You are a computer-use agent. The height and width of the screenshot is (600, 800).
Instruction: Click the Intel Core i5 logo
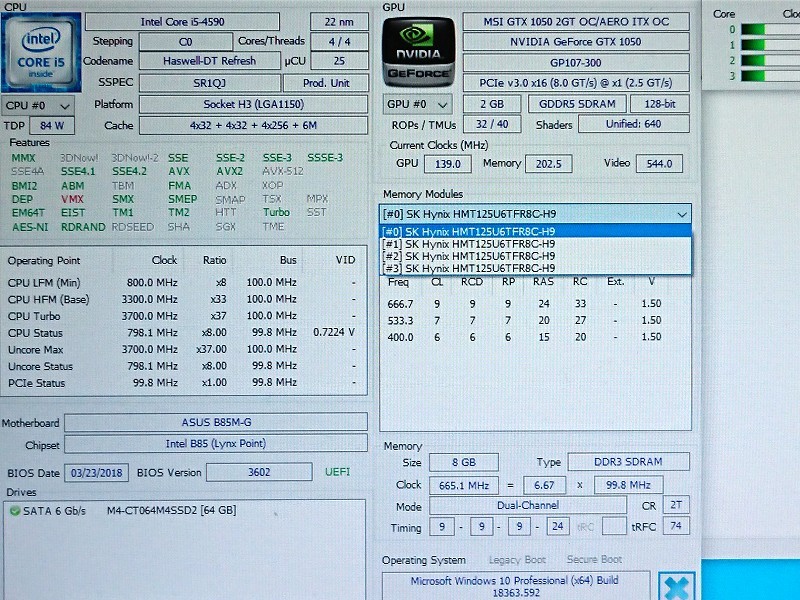point(41,53)
